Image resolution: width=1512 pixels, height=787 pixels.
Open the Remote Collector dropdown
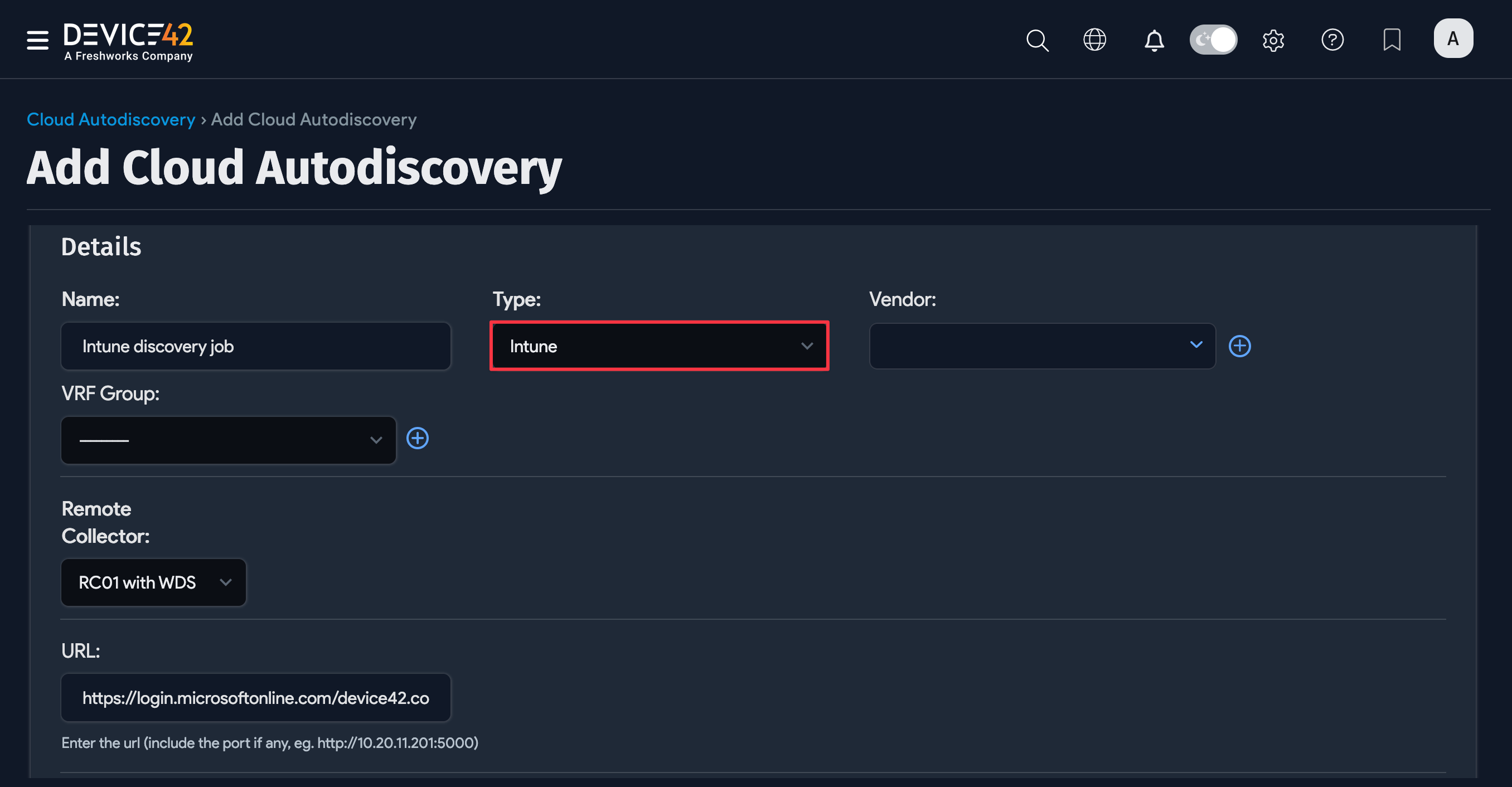153,582
